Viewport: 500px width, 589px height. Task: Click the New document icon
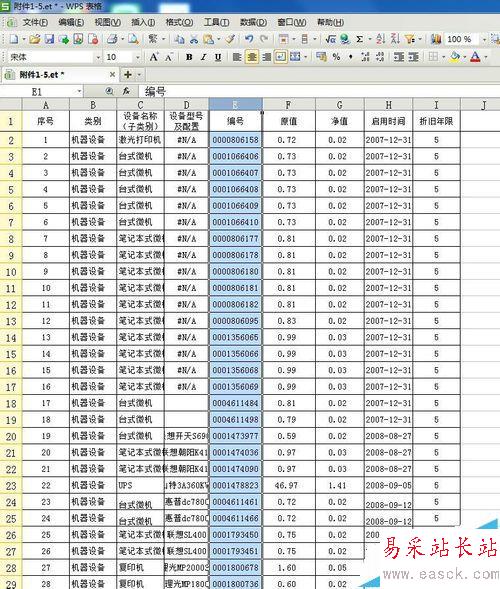click(14, 39)
